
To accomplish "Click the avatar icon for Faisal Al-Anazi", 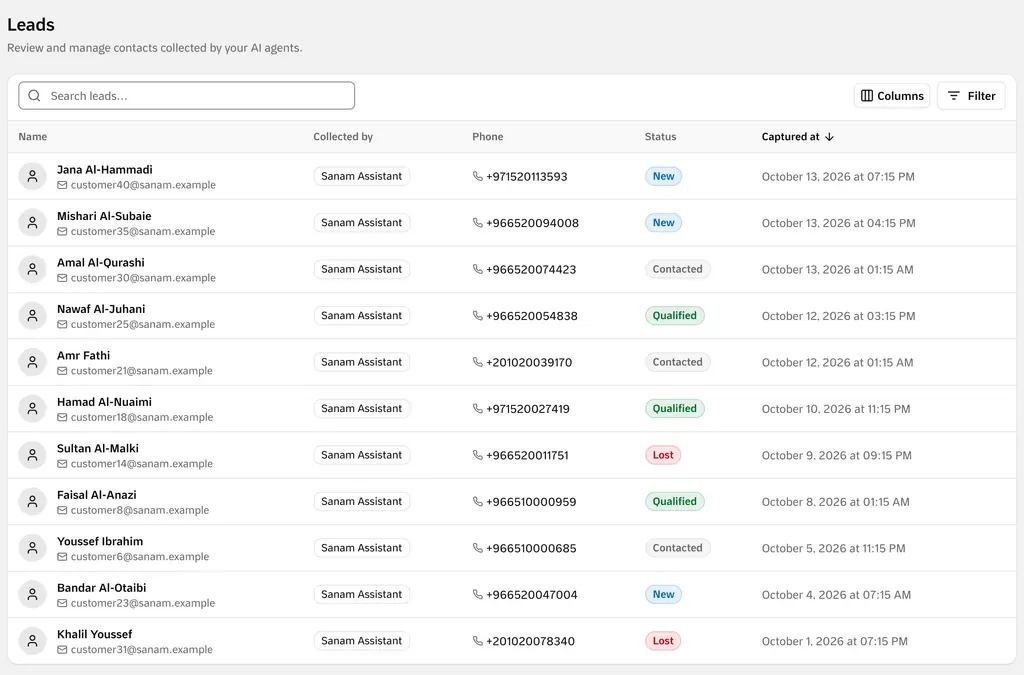I will tap(32, 501).
